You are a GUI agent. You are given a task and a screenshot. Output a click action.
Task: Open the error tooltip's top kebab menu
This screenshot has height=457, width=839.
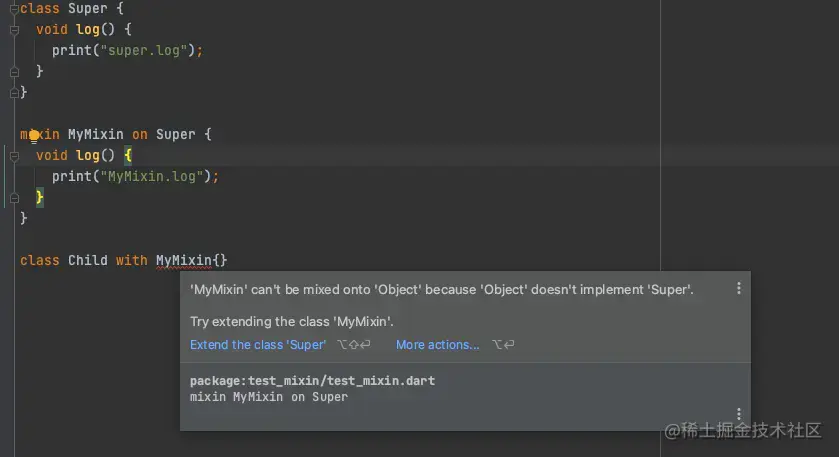click(738, 288)
